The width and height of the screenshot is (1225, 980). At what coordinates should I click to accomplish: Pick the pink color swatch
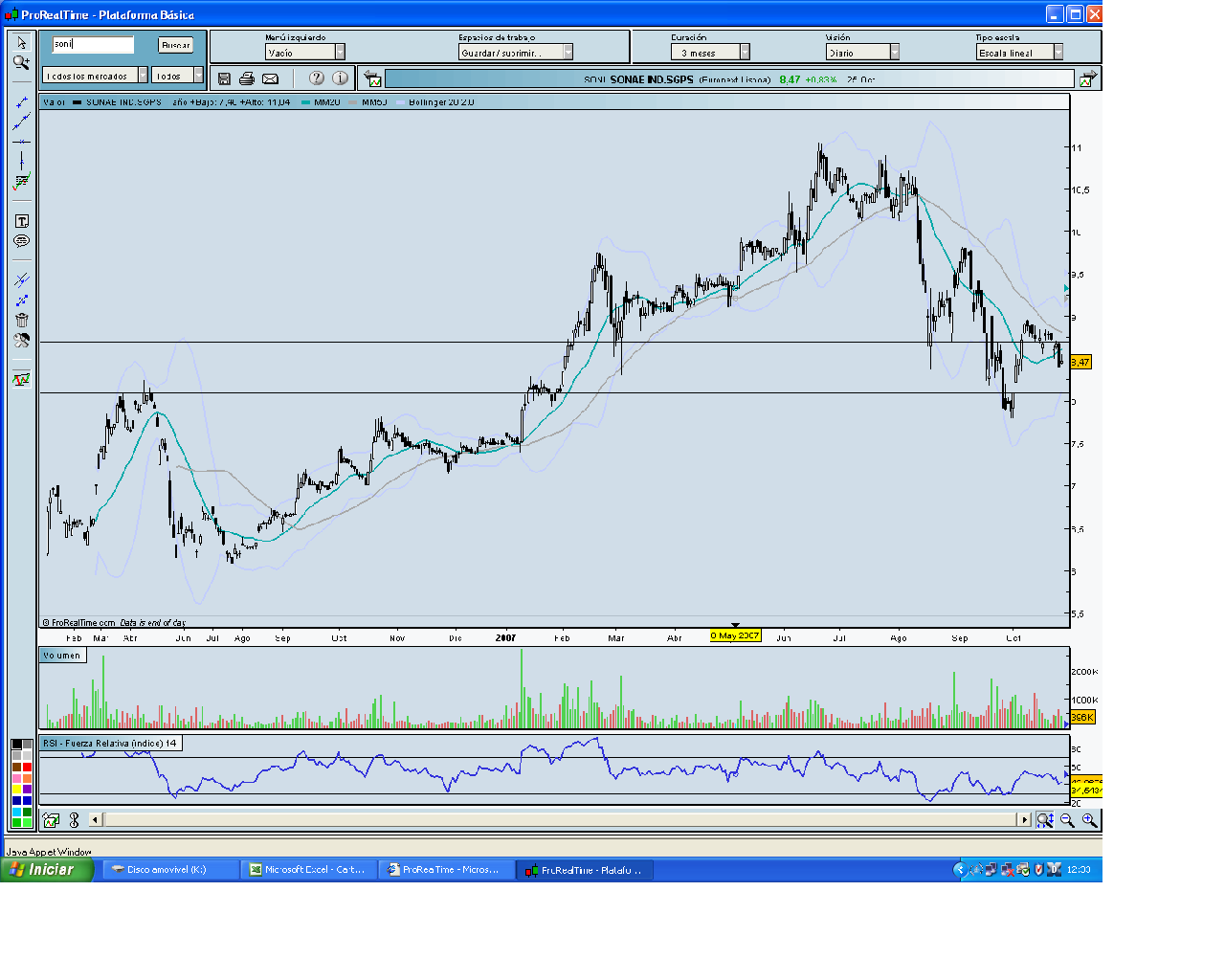point(16,778)
